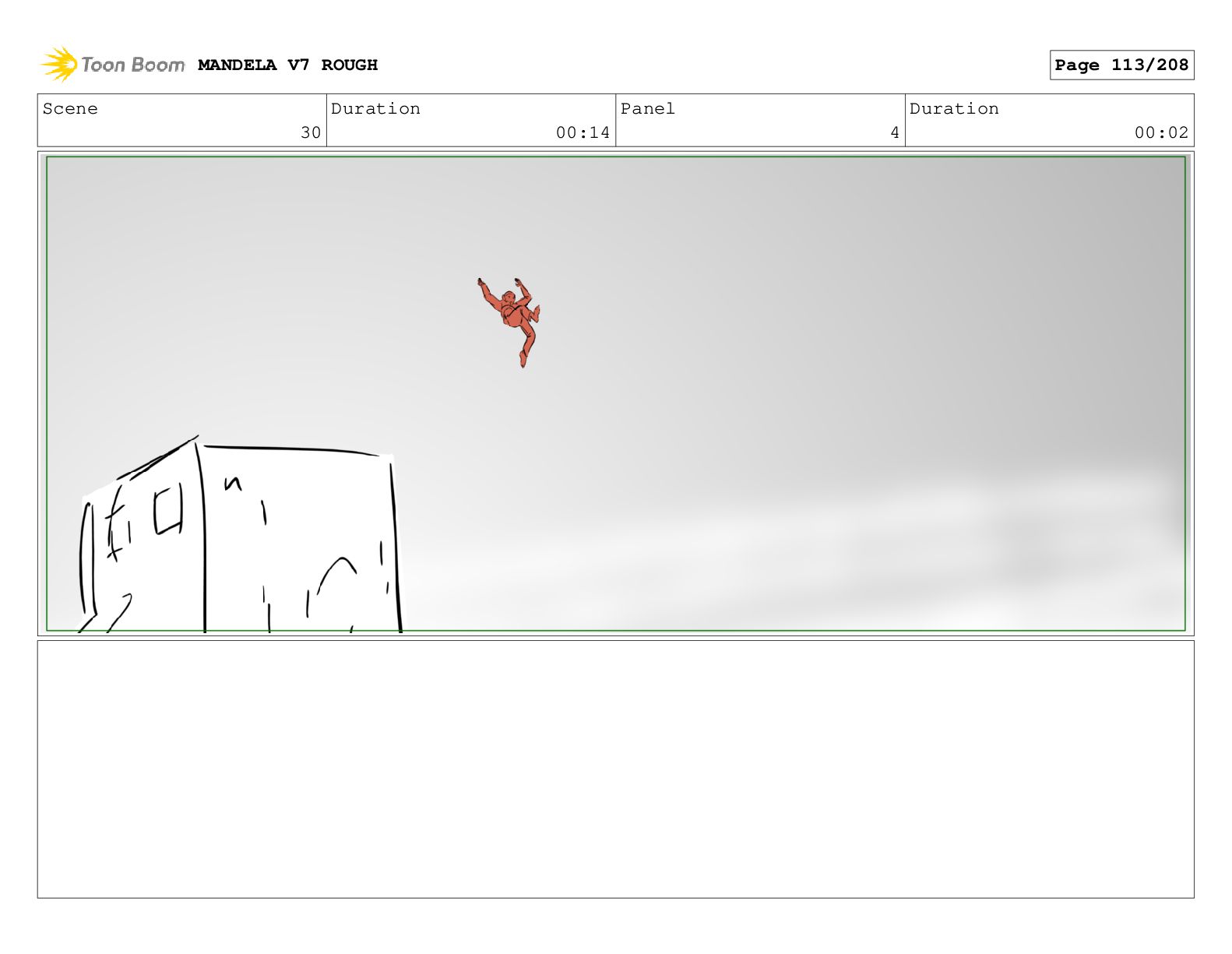Click the 'Page 113/208' box
Screen dimensions: 1232x954
1121,65
